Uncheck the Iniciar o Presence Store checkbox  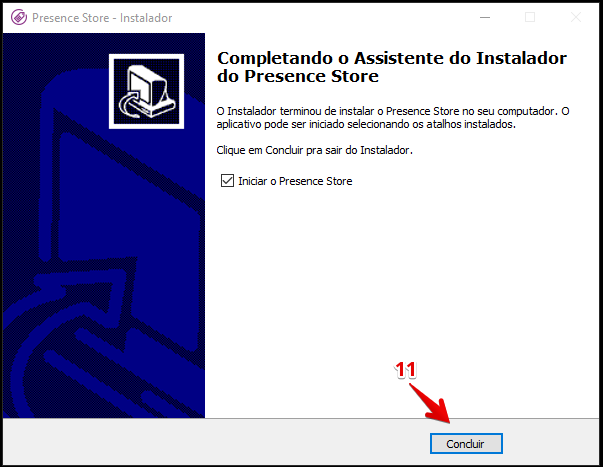[x=227, y=180]
